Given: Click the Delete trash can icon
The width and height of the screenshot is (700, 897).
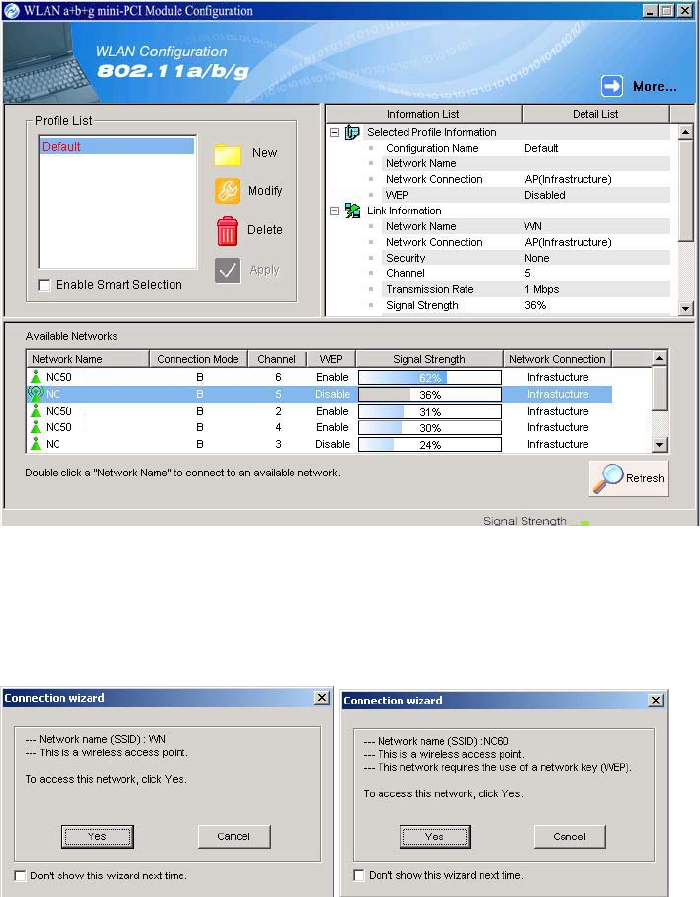Looking at the screenshot, I should [227, 231].
